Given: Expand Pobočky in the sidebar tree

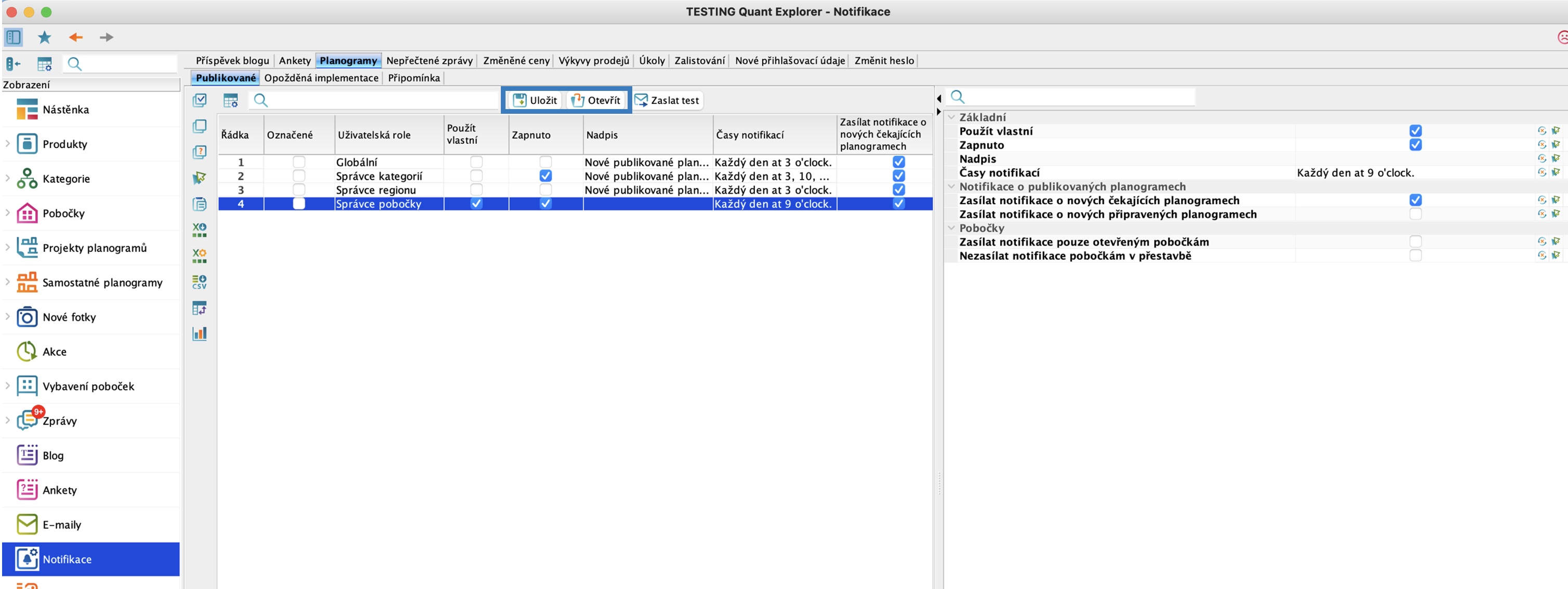Looking at the screenshot, I should pos(7,213).
